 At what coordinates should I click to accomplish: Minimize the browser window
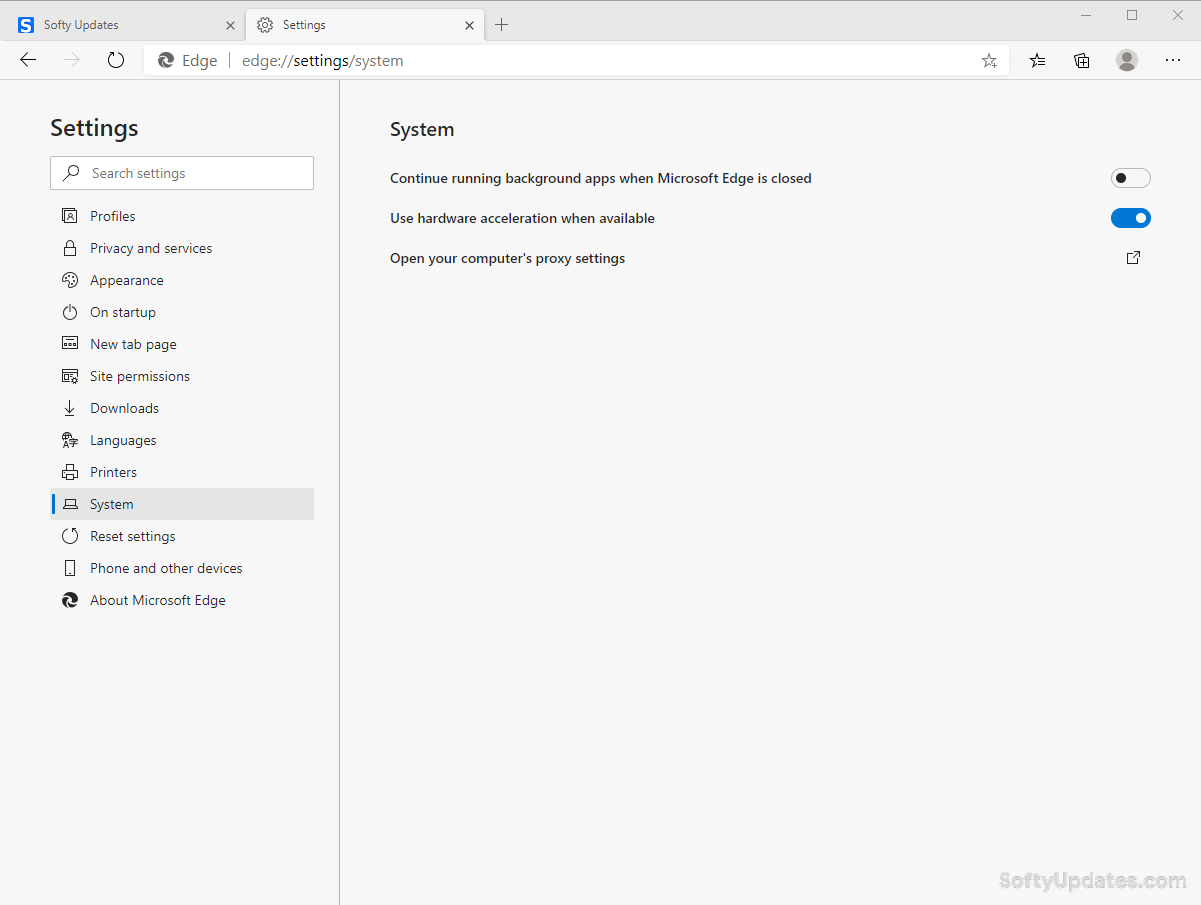pyautogui.click(x=1086, y=15)
